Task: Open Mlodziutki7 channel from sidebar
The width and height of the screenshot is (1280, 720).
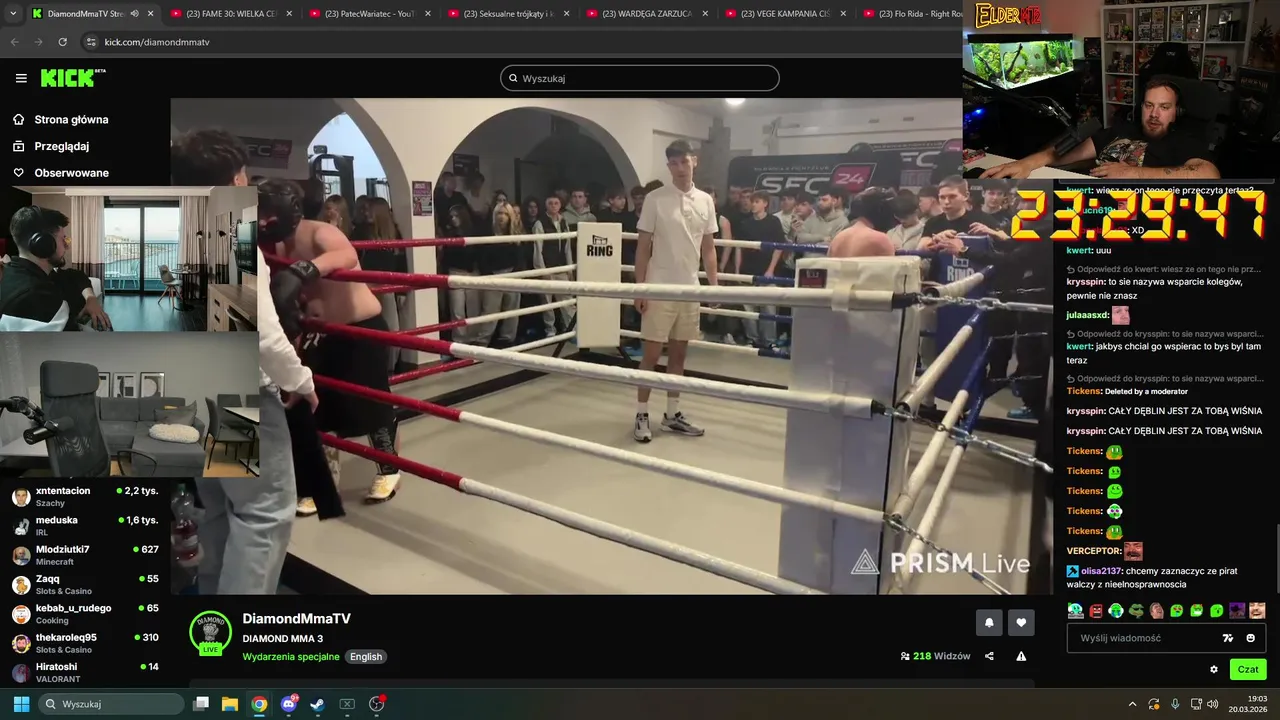Action: click(x=86, y=555)
